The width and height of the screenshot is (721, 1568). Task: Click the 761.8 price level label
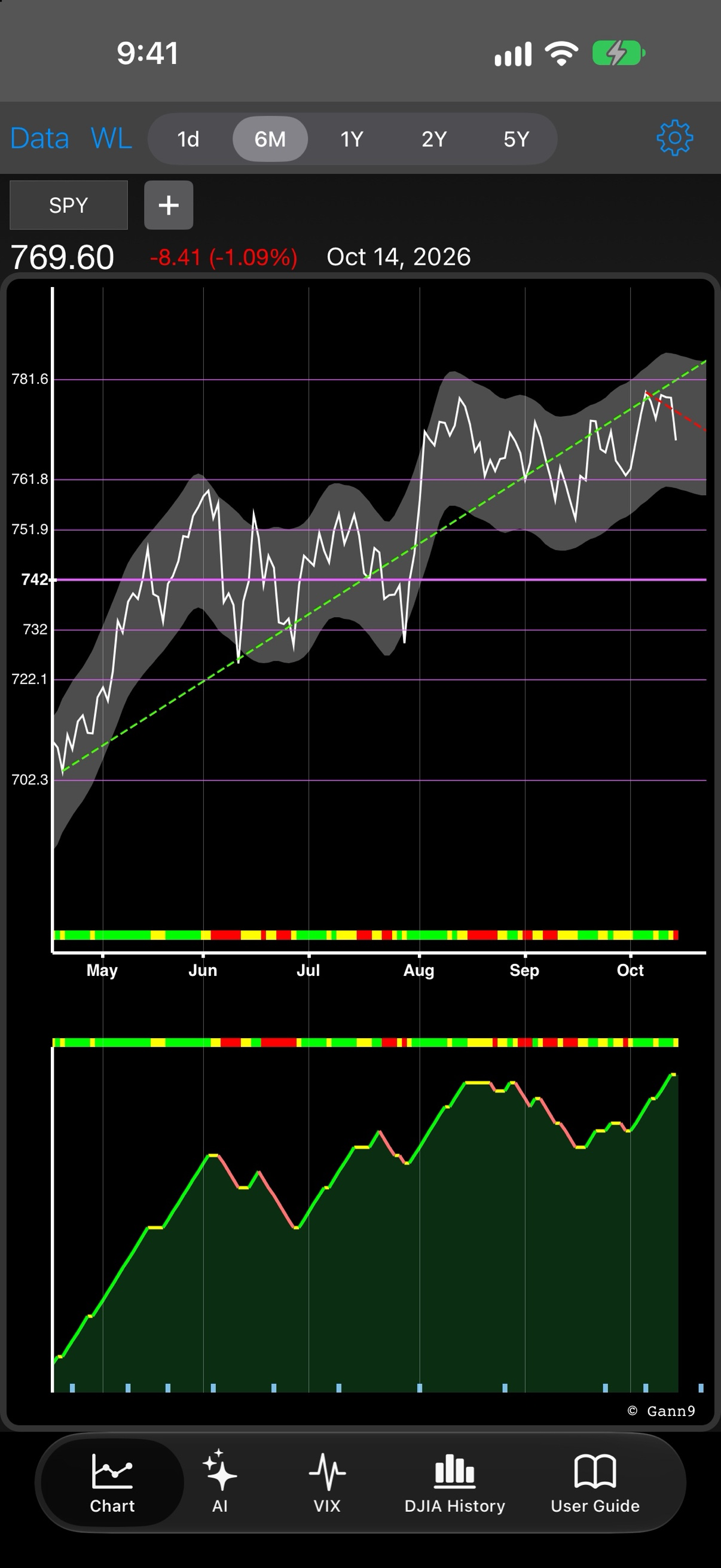29,479
